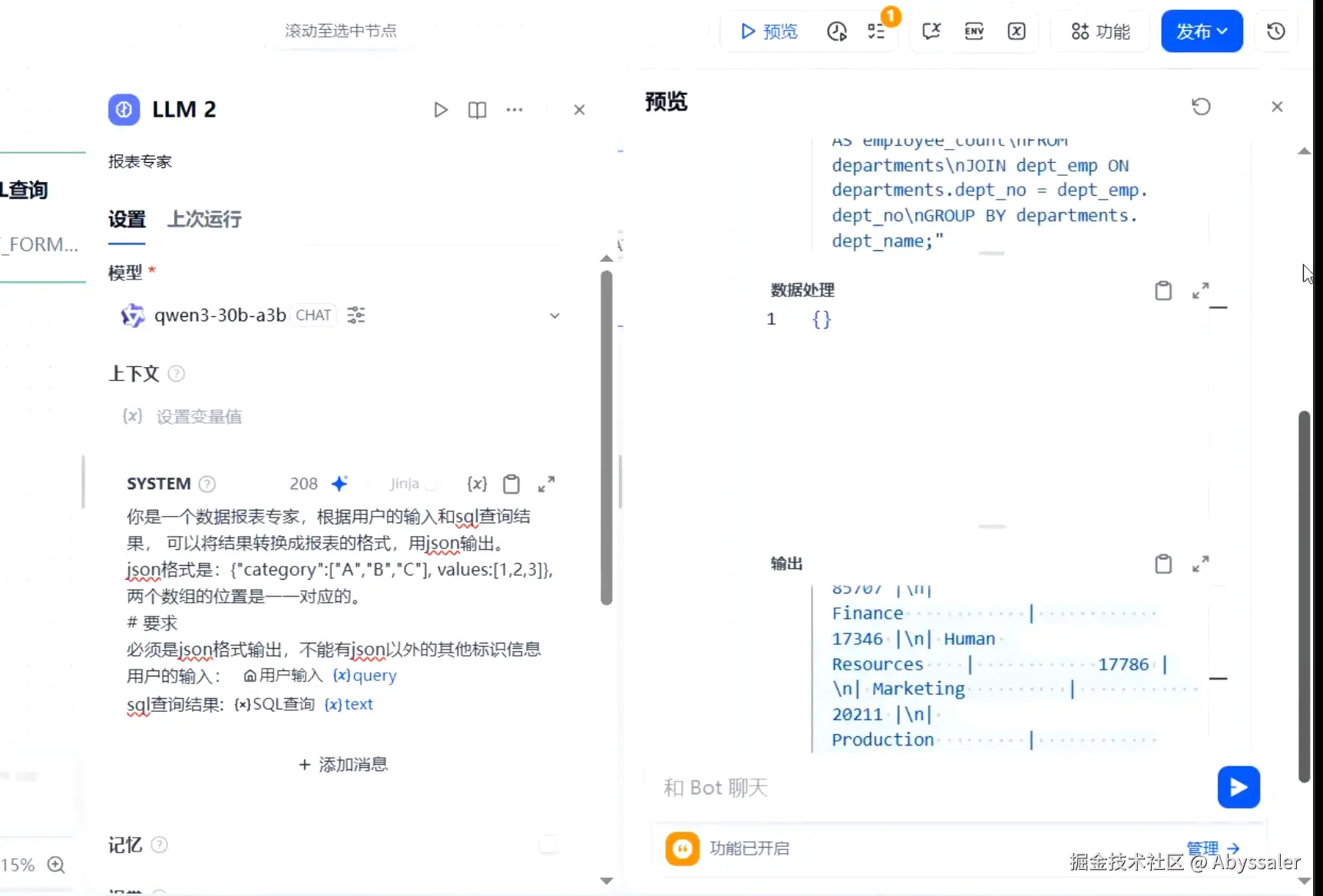Switch to the 上次运行 tab
Image resolution: width=1323 pixels, height=896 pixels.
pos(203,220)
